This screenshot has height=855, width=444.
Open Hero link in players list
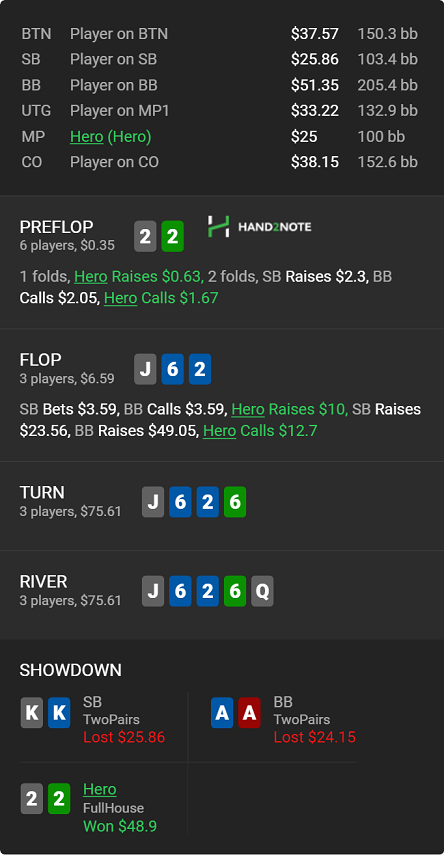click(87, 136)
